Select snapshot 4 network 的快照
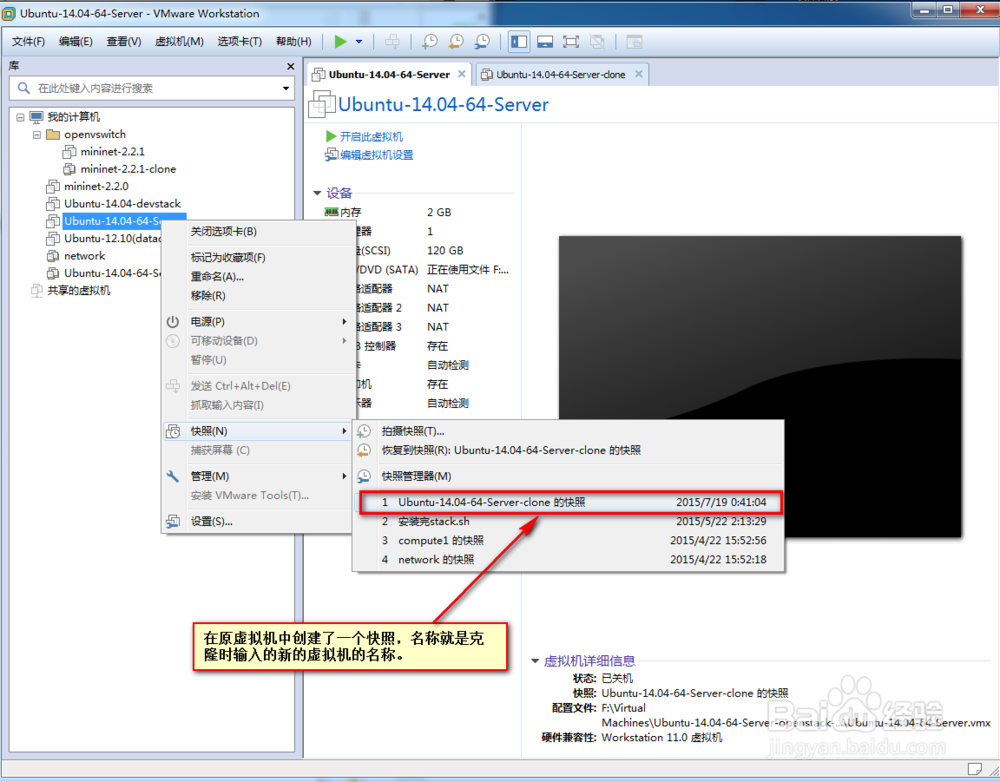This screenshot has width=1000, height=782. coord(568,560)
